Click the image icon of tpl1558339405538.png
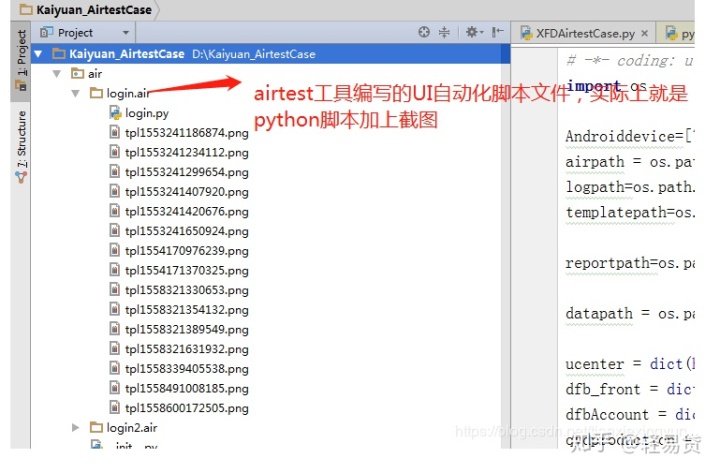 (x=115, y=368)
